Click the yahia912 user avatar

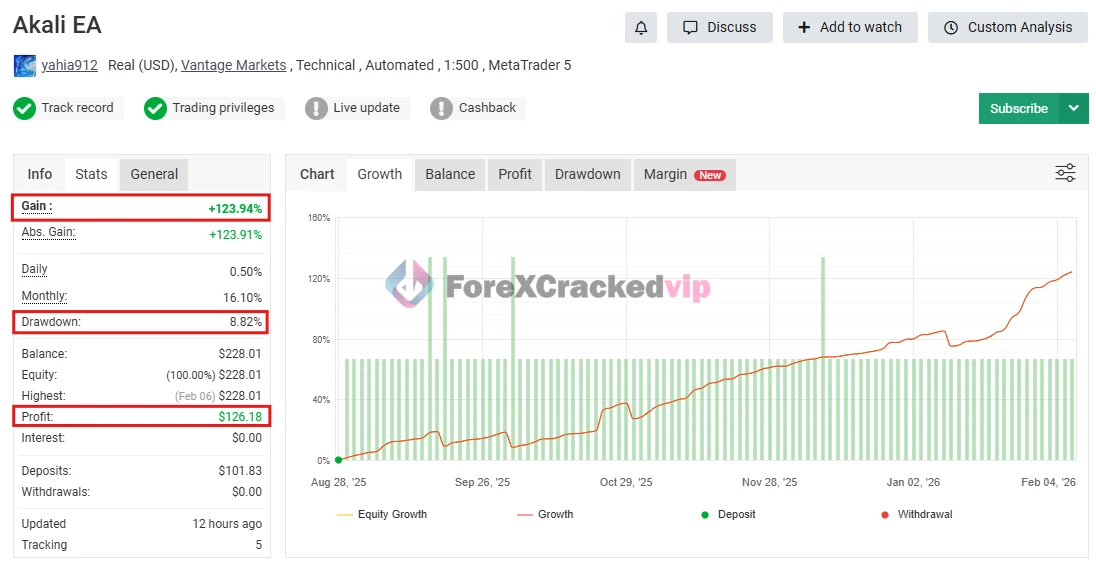[25, 66]
